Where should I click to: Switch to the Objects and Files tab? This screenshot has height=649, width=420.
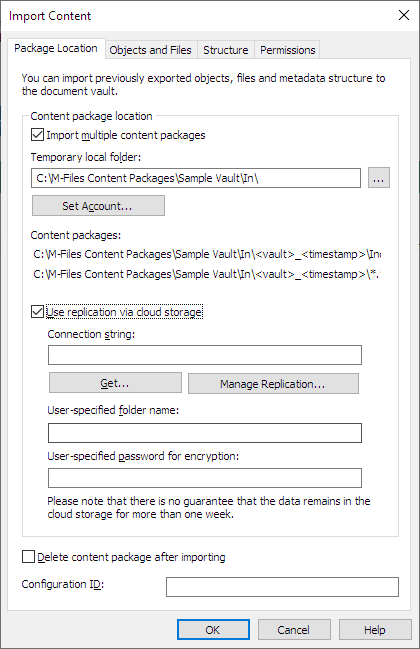[x=151, y=50]
